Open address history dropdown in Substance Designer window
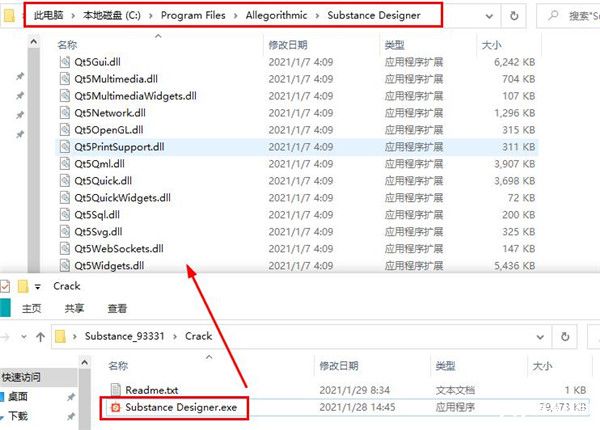The width and height of the screenshot is (600, 430). click(489, 16)
